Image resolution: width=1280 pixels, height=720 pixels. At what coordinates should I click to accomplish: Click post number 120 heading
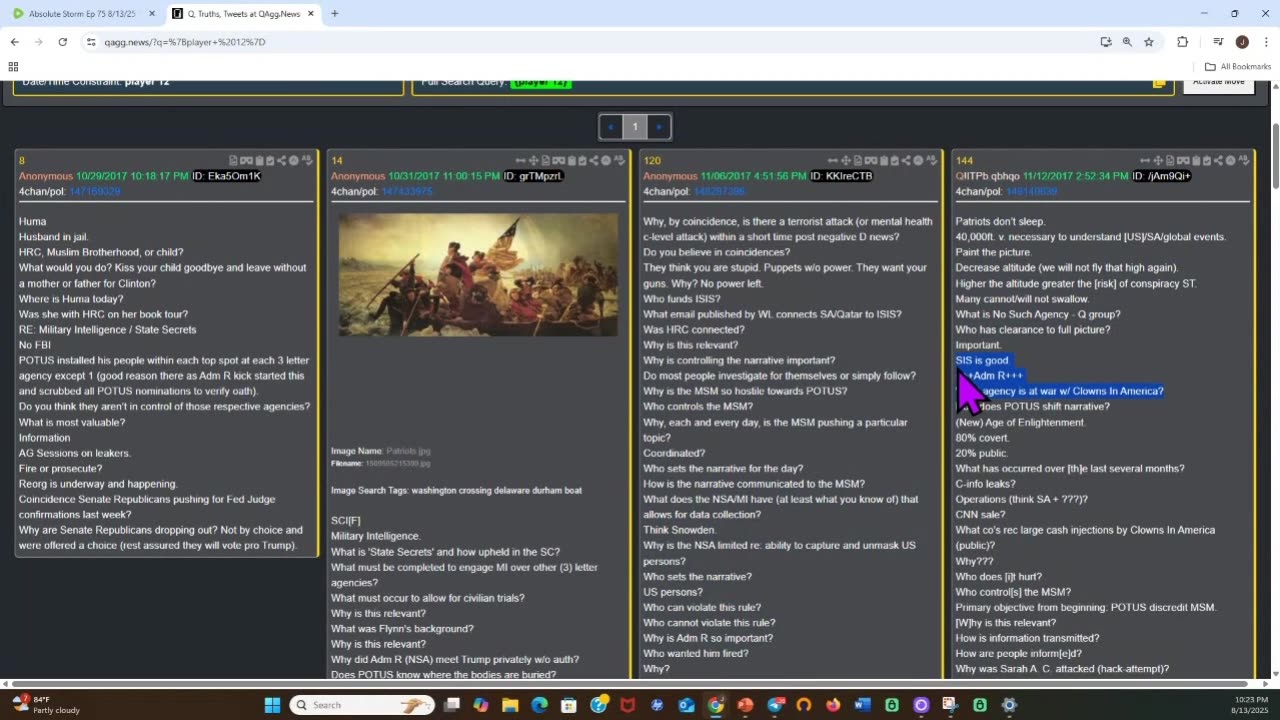point(652,160)
